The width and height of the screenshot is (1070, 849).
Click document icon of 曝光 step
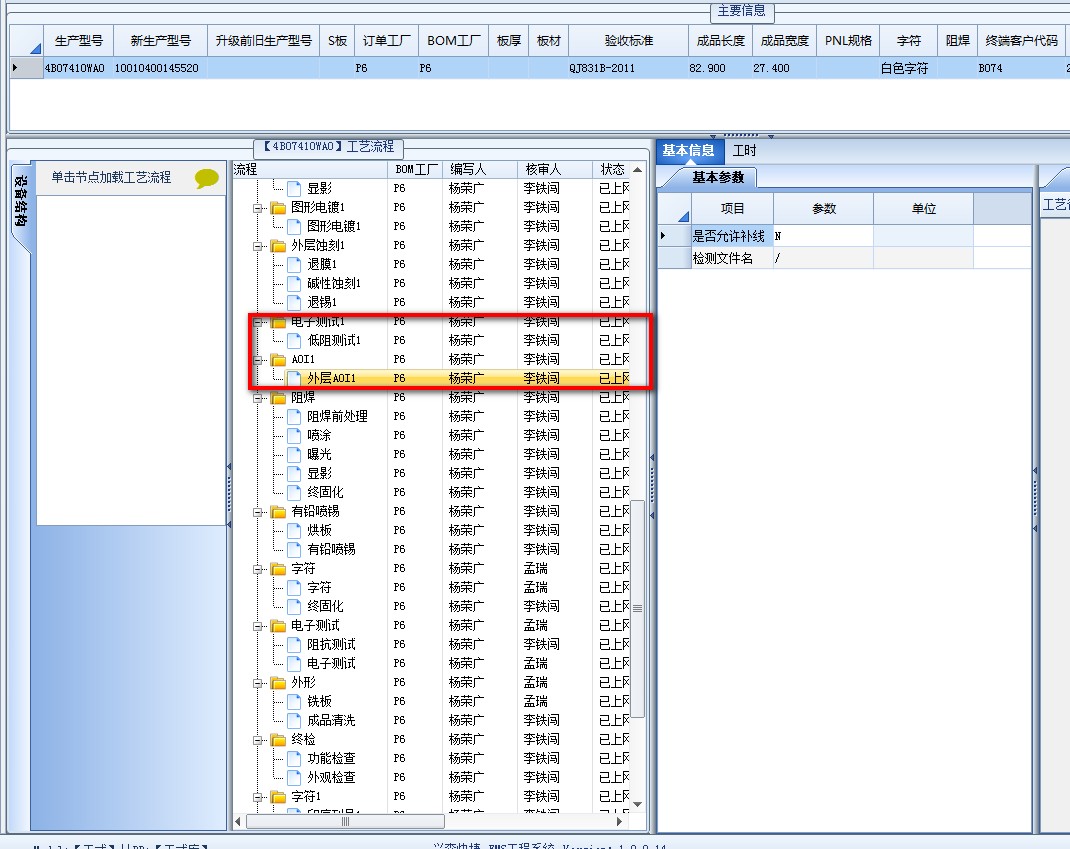(294, 455)
